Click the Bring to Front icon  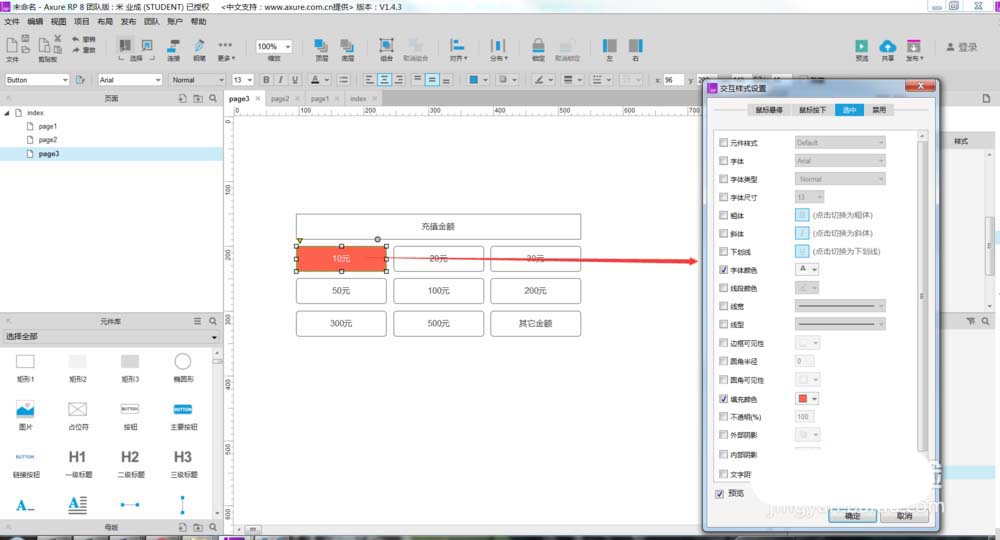[321, 45]
